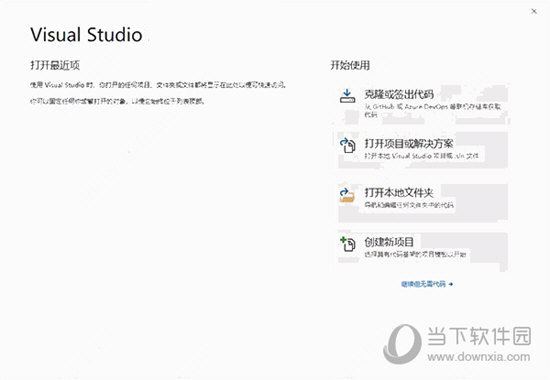
Task: Close the Visual Studio start window
Action: (x=534, y=11)
